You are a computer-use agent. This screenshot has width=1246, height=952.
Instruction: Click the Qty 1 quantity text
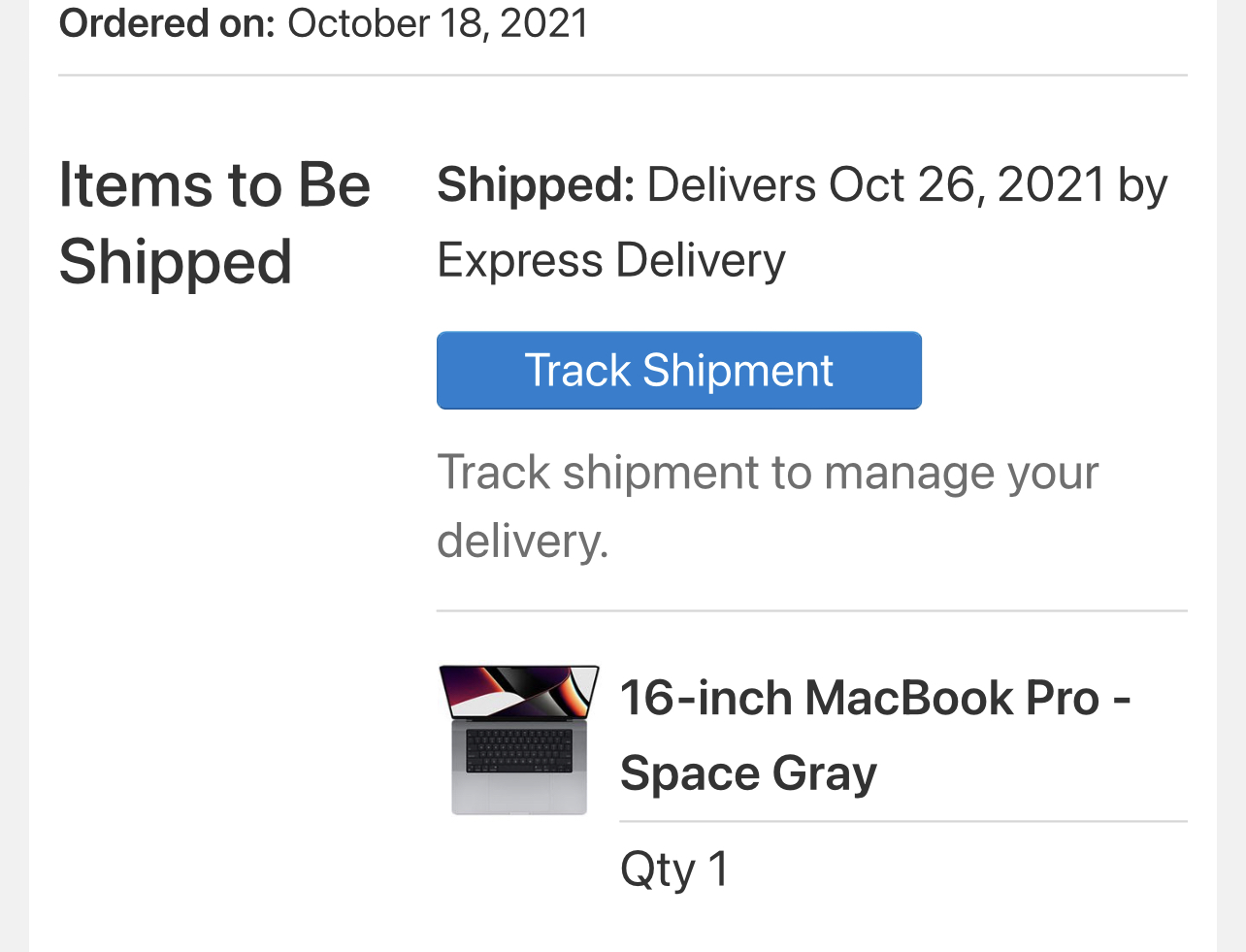674,869
